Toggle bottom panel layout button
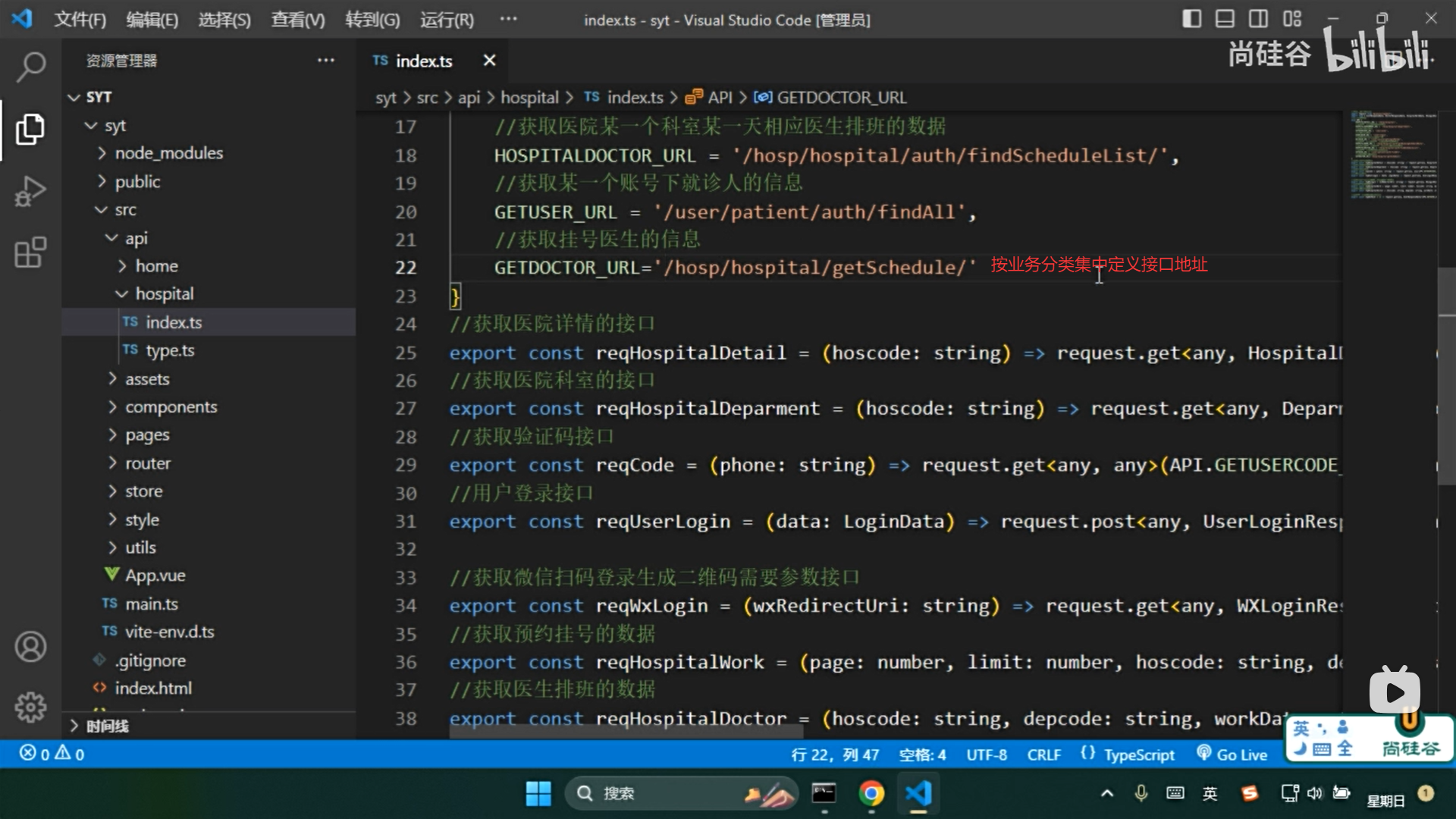 1225,19
